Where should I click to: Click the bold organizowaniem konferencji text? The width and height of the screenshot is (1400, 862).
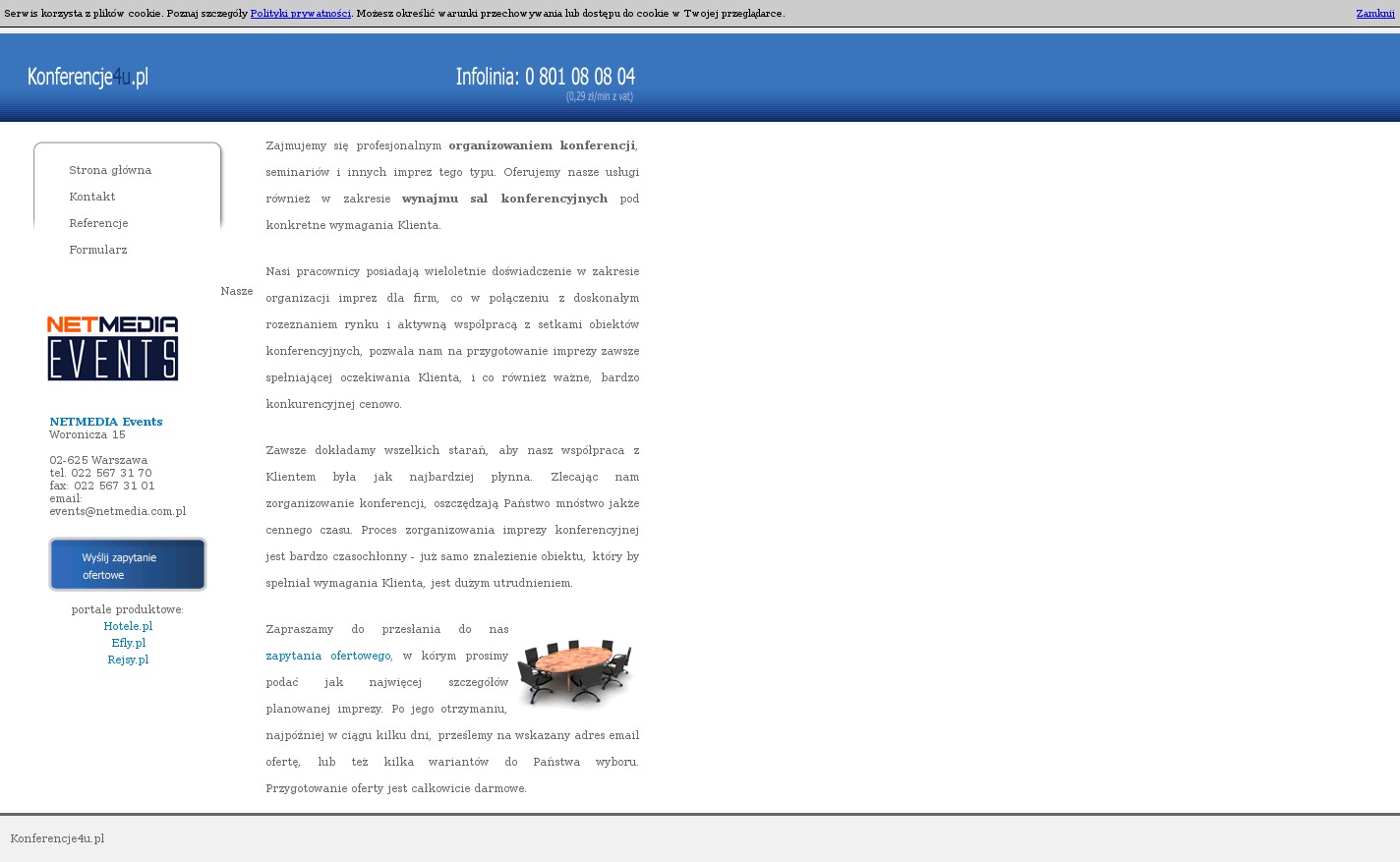coord(542,145)
